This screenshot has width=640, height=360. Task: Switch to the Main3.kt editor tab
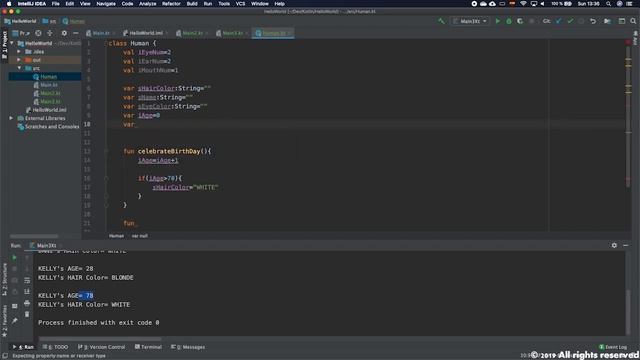pyautogui.click(x=232, y=33)
